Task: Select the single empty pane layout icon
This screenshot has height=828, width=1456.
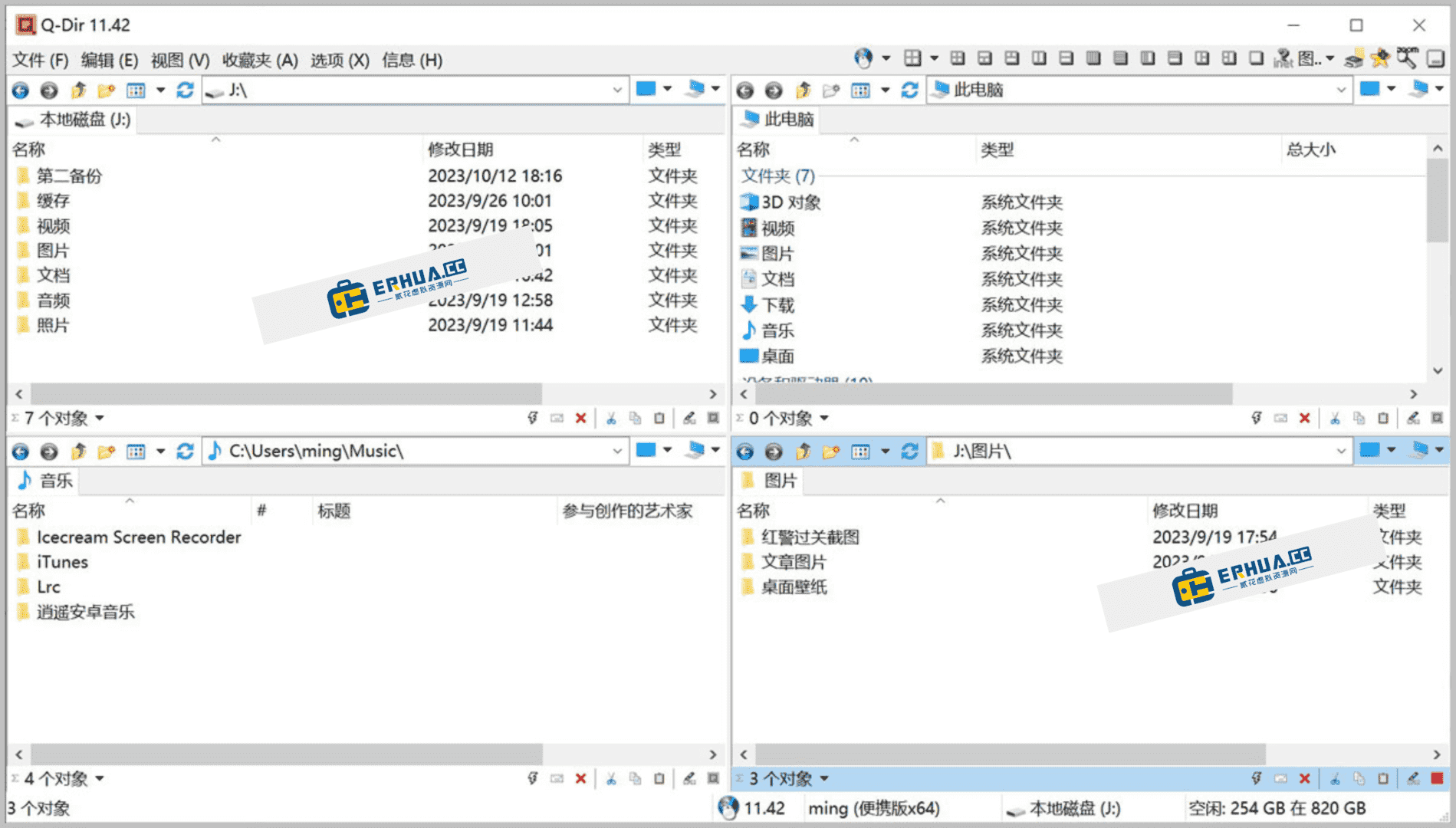Action: tap(1256, 58)
